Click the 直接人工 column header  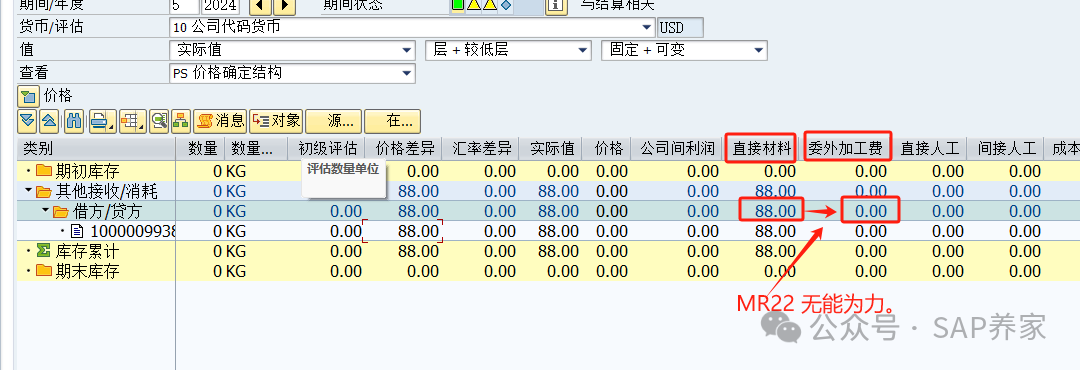tap(930, 148)
